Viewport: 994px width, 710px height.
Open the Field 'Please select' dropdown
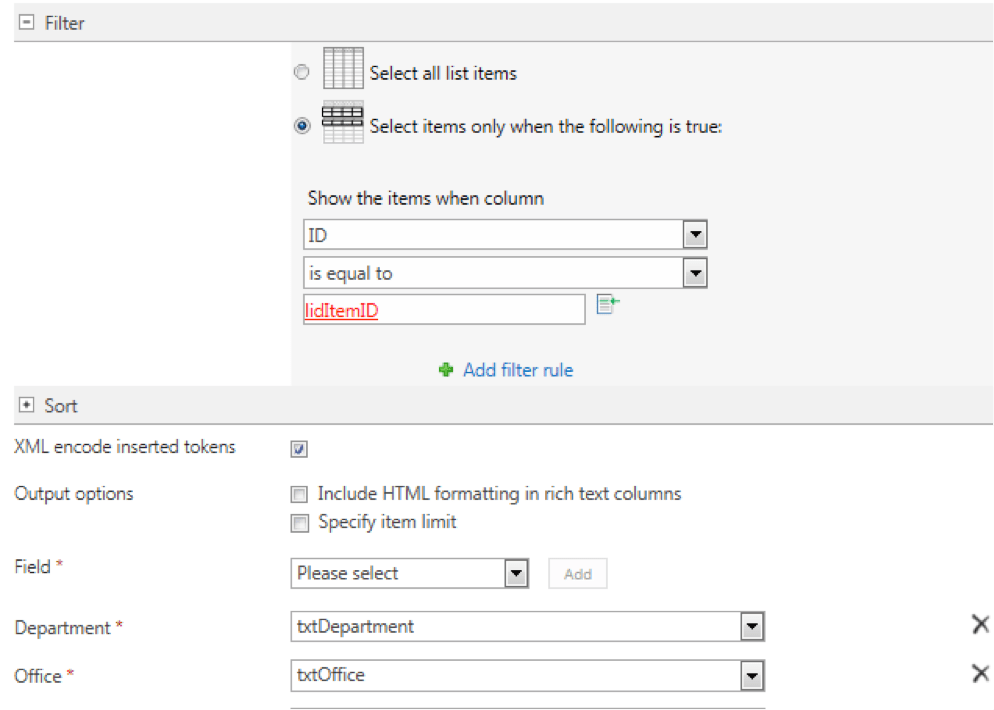coord(515,574)
